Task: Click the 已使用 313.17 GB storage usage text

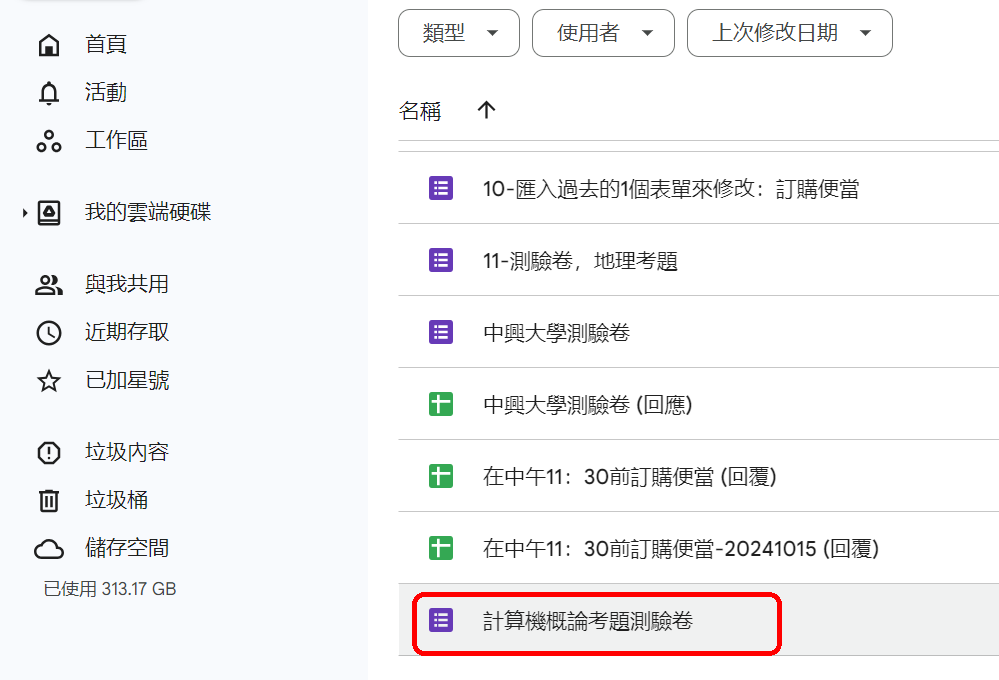Action: (110, 589)
